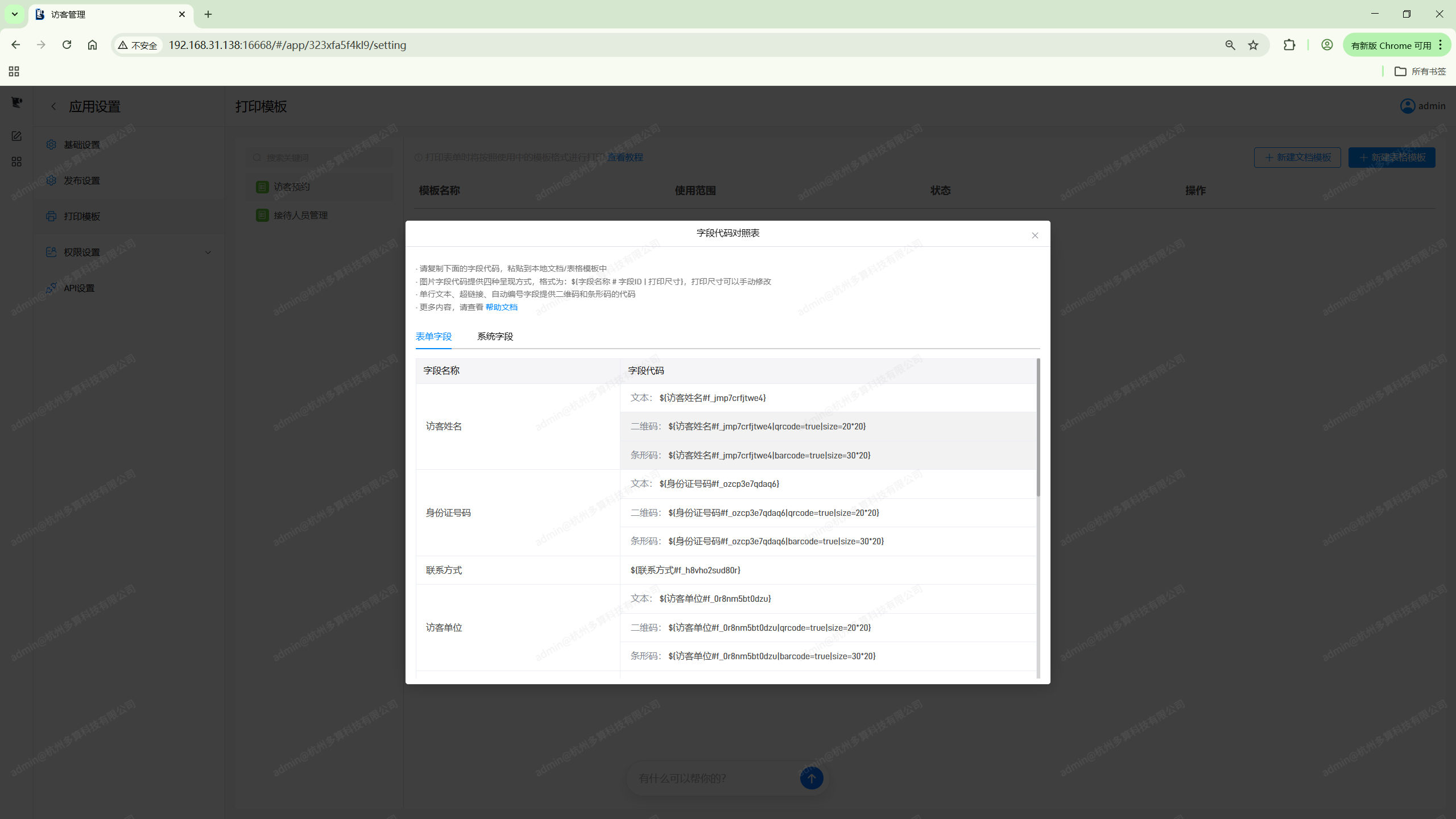Open Chrome three-dot menu

[1441, 45]
